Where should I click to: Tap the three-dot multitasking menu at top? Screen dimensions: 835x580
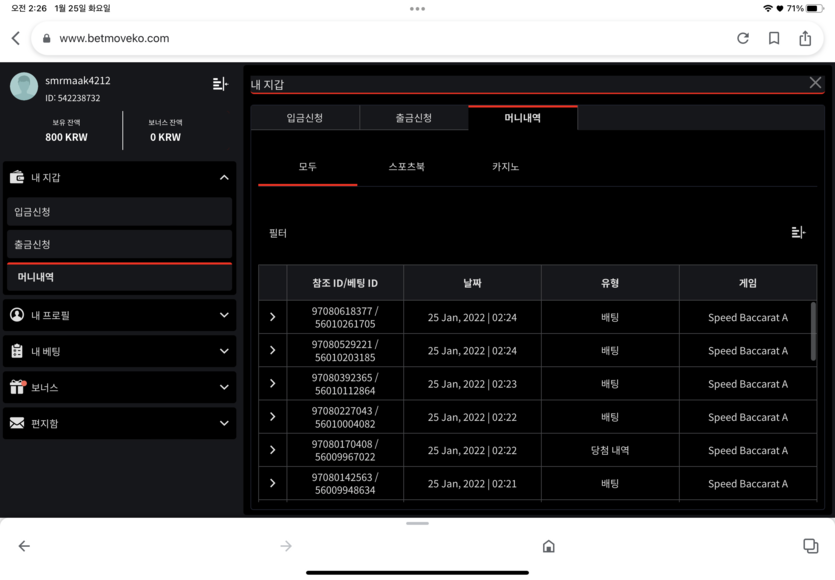point(418,9)
